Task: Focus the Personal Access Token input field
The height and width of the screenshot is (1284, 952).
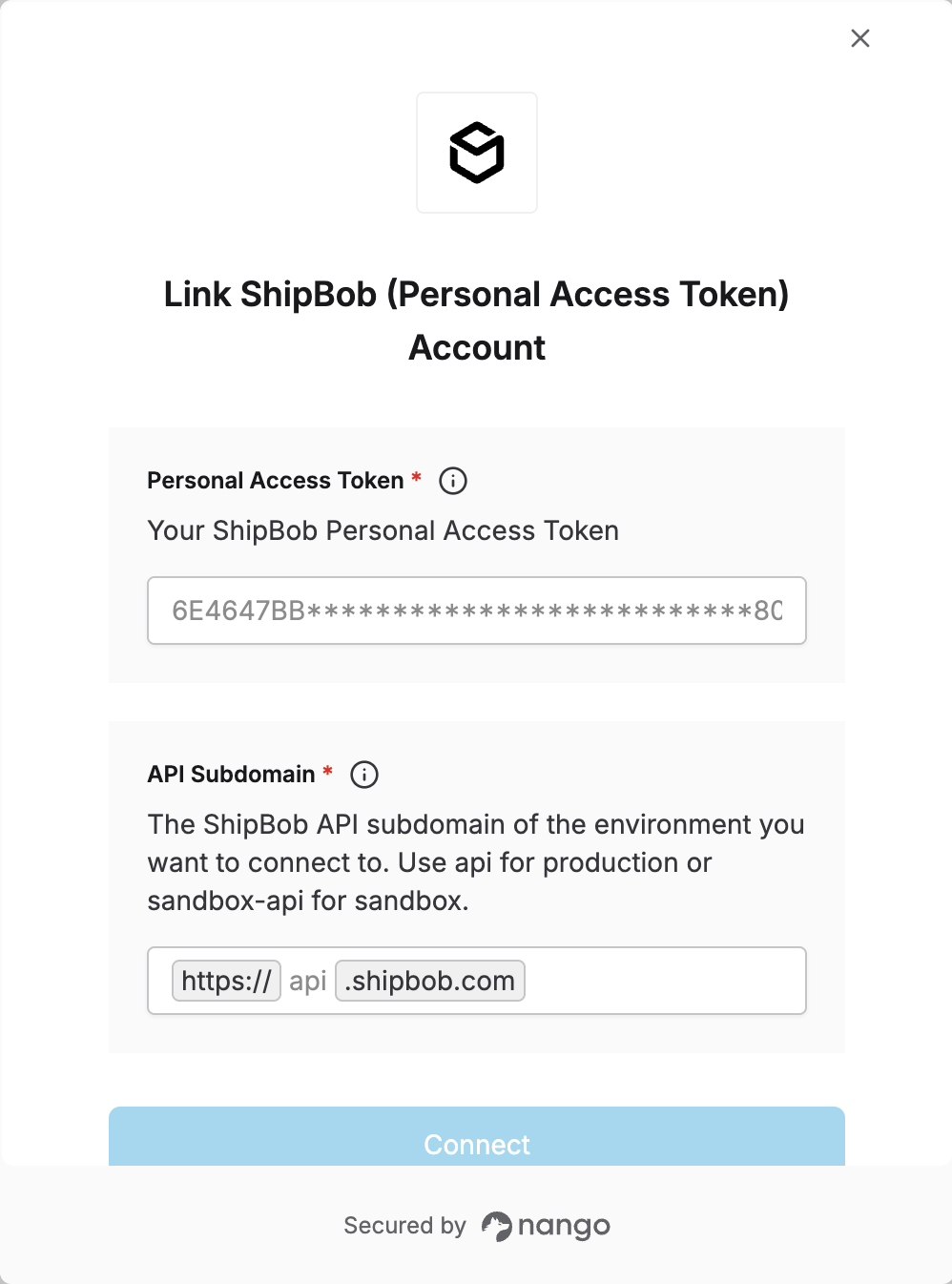Action: coord(477,611)
